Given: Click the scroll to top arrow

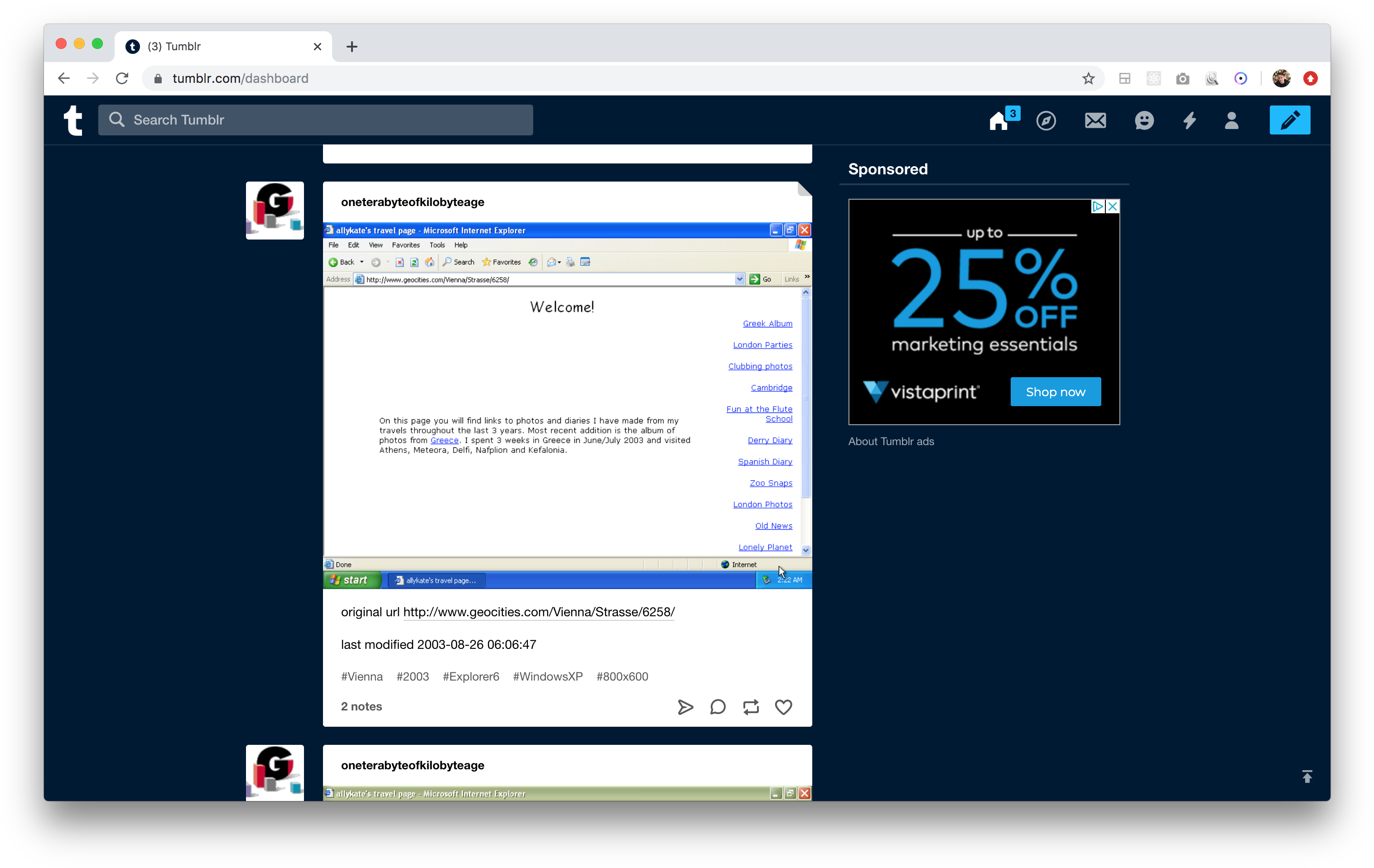Looking at the screenshot, I should [x=1307, y=776].
